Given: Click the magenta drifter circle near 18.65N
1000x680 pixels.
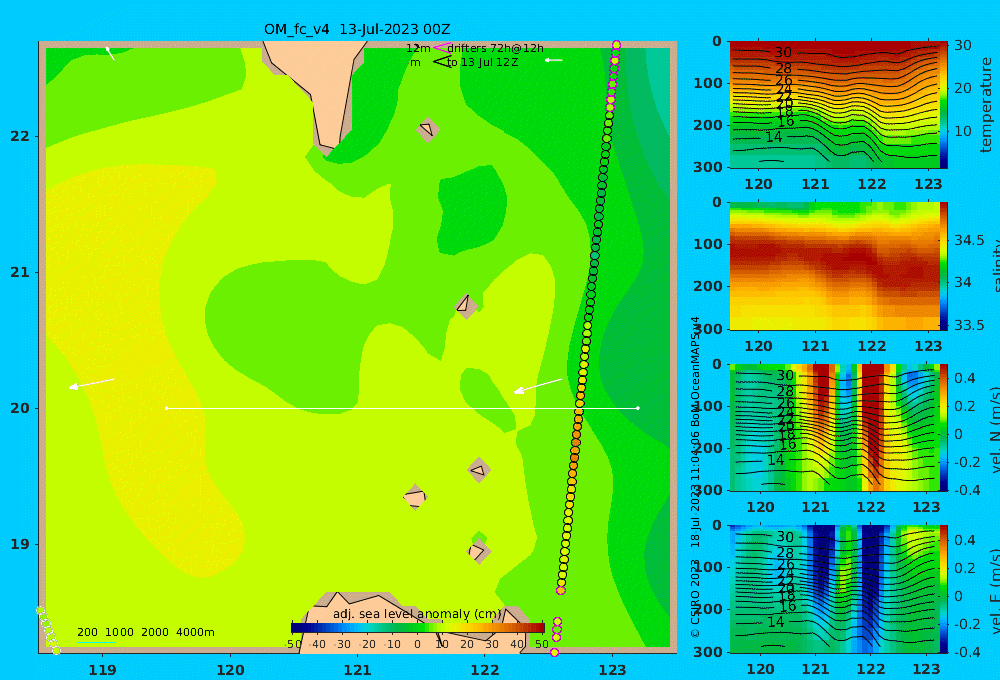Looking at the screenshot, I should tap(561, 591).
